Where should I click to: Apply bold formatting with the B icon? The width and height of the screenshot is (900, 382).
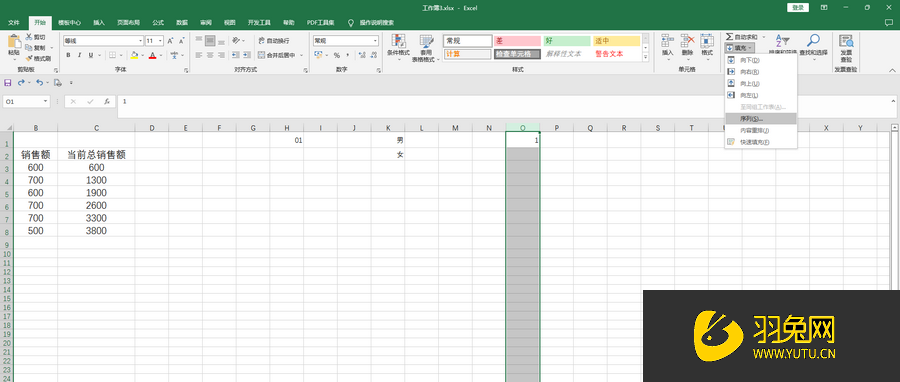pos(68,56)
